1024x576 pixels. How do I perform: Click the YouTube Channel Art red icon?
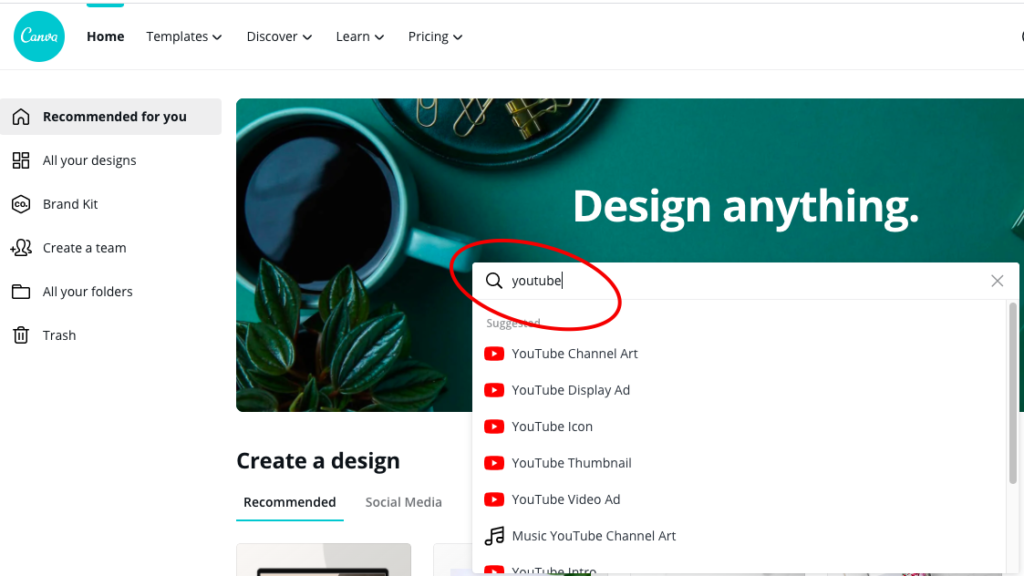494,354
